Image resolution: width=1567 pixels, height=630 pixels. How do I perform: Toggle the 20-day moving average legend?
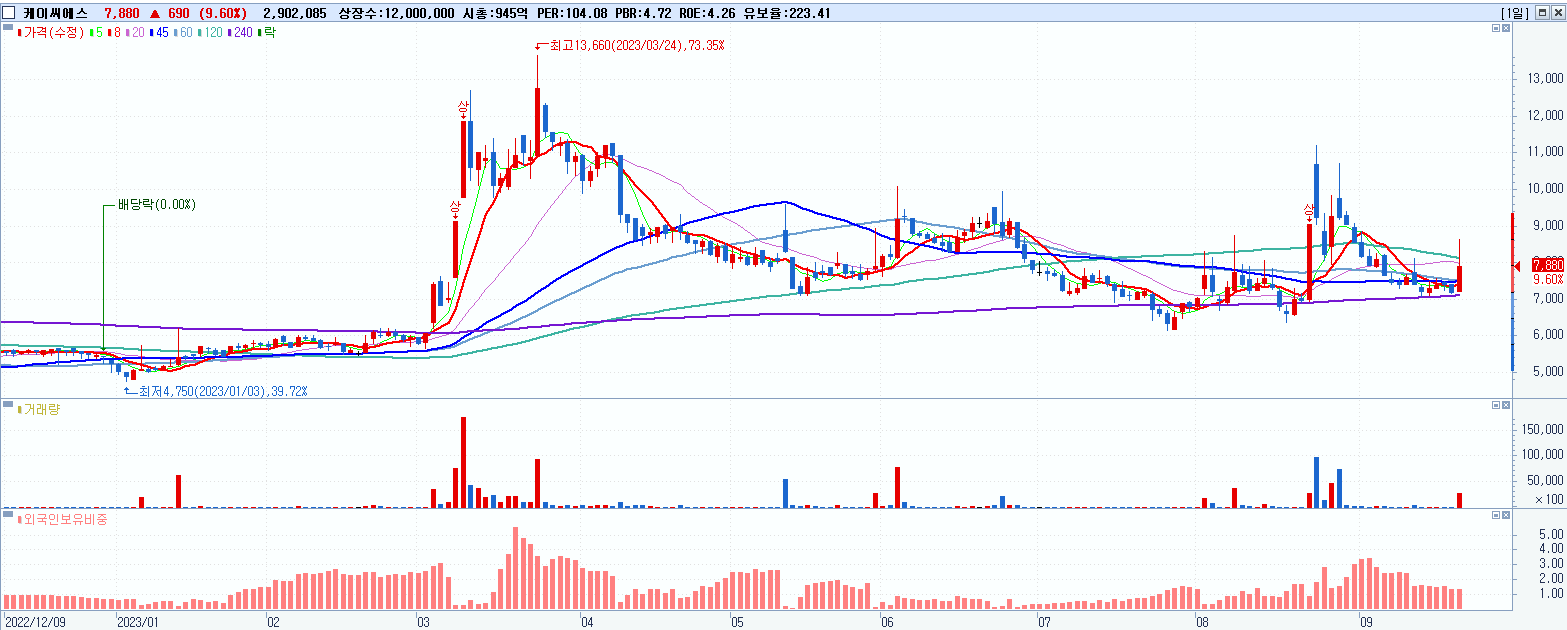(136, 33)
